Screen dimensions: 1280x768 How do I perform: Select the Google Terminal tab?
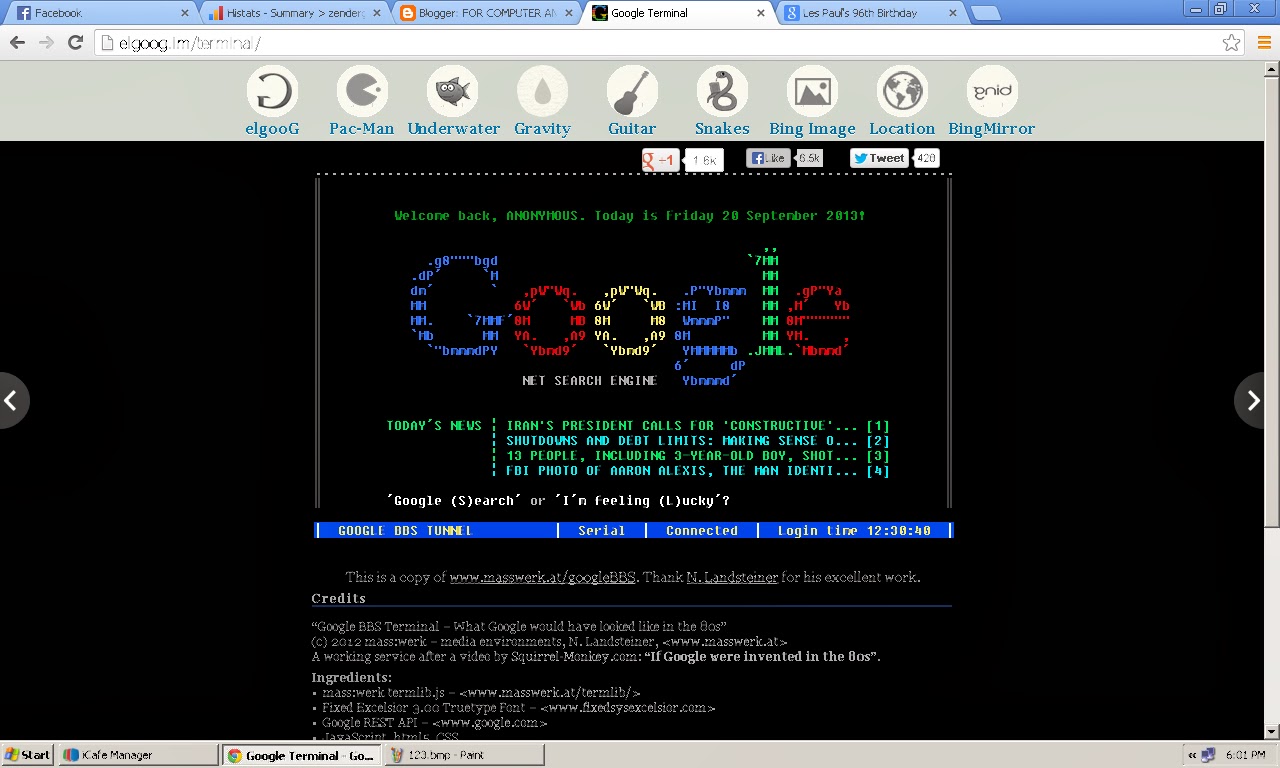pos(678,14)
